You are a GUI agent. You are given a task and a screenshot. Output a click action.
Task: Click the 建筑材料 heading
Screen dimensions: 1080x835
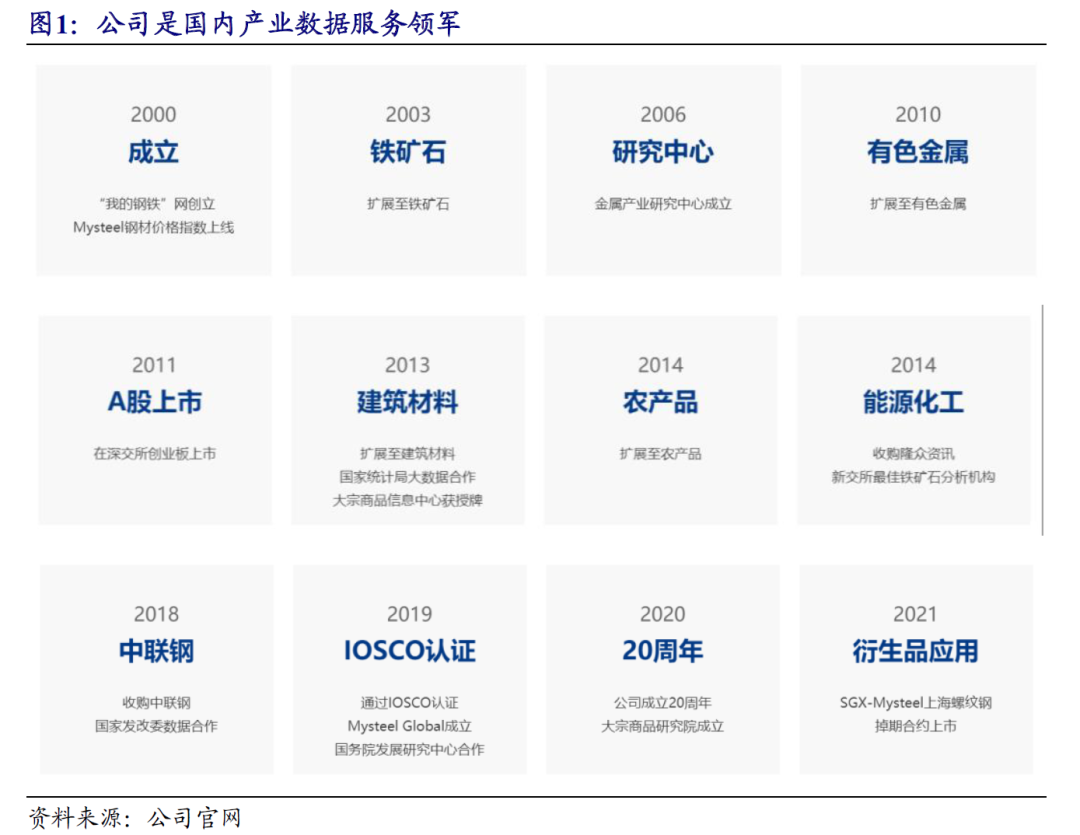click(x=407, y=402)
